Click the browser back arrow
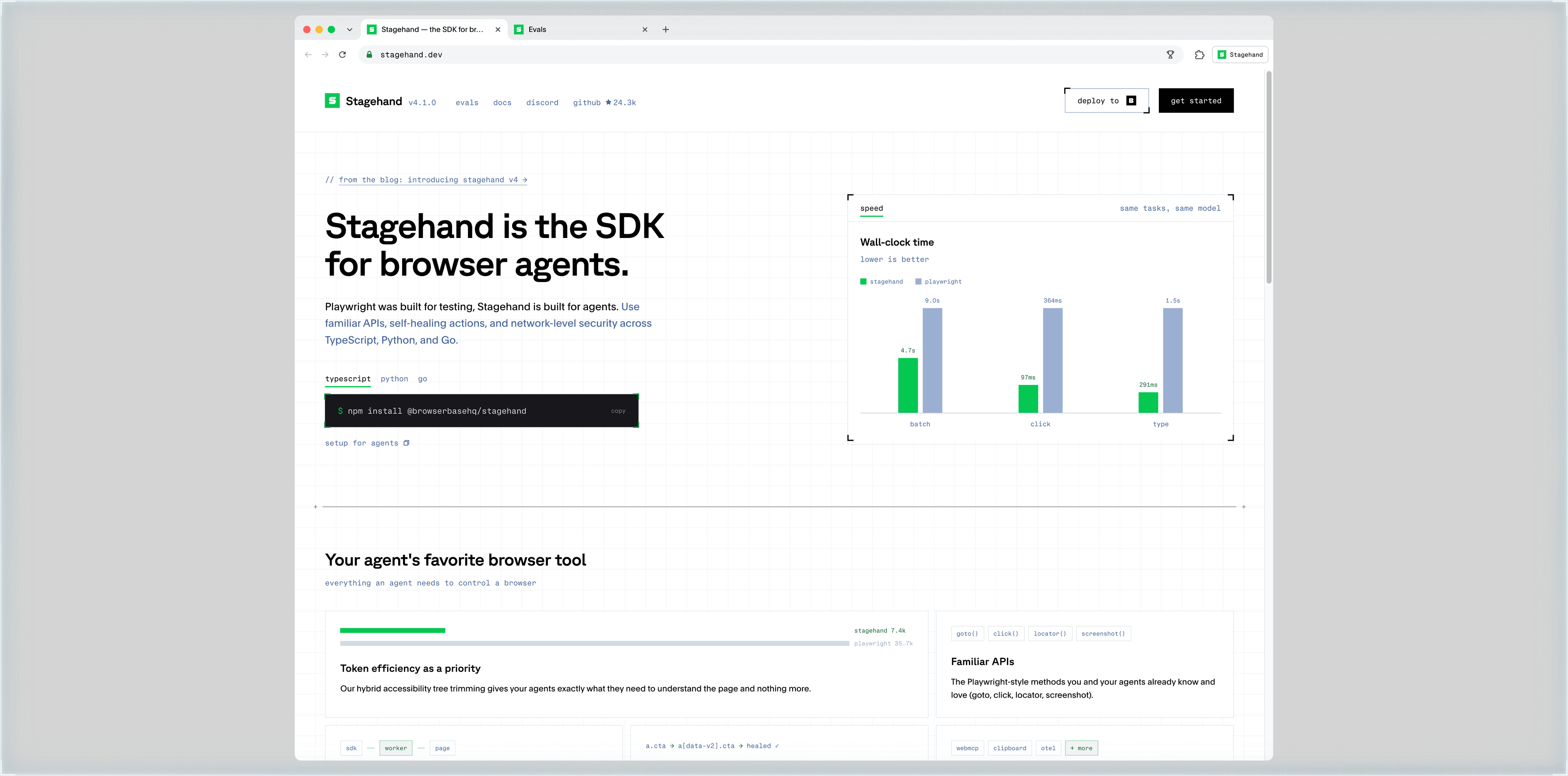 (308, 55)
